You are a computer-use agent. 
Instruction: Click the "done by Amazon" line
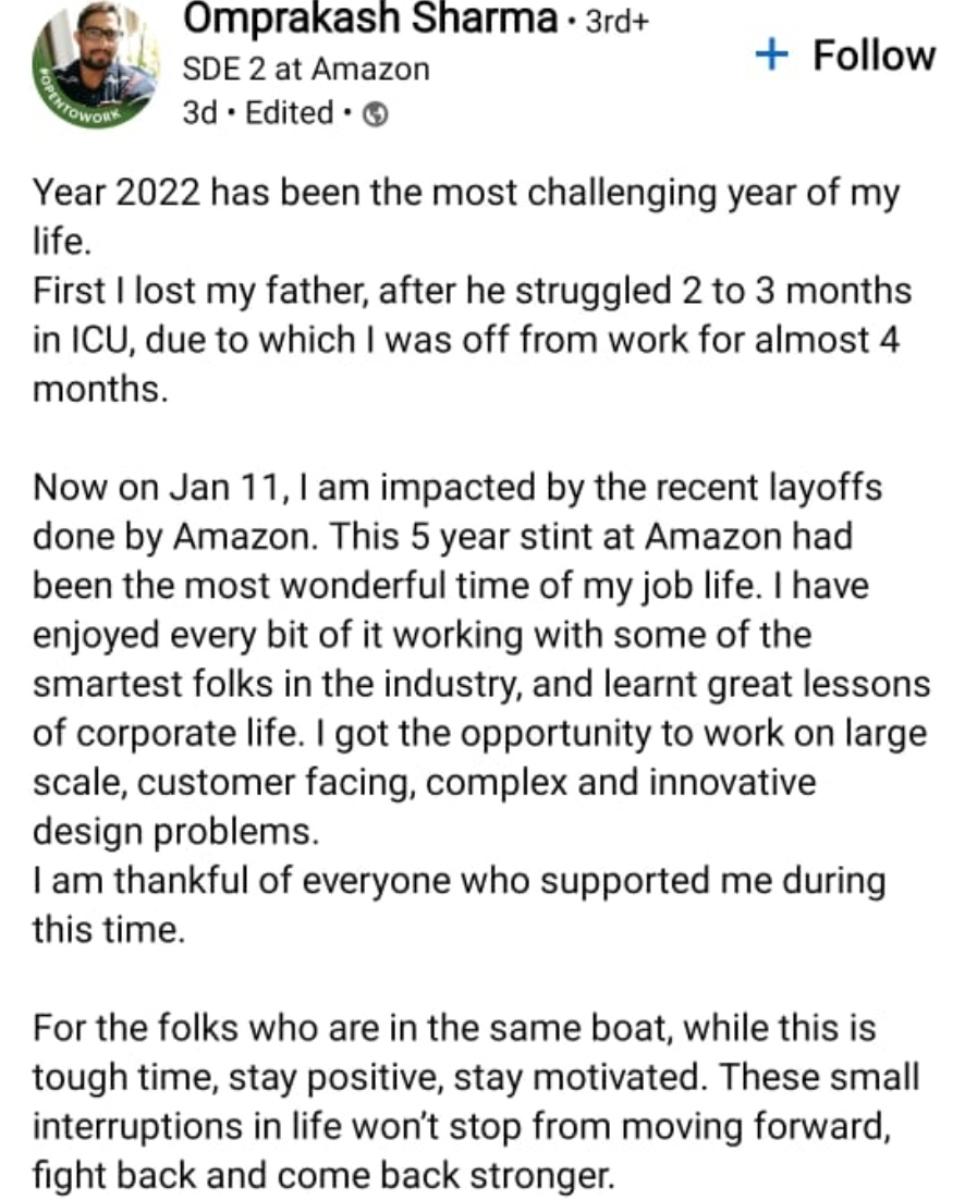pos(442,537)
